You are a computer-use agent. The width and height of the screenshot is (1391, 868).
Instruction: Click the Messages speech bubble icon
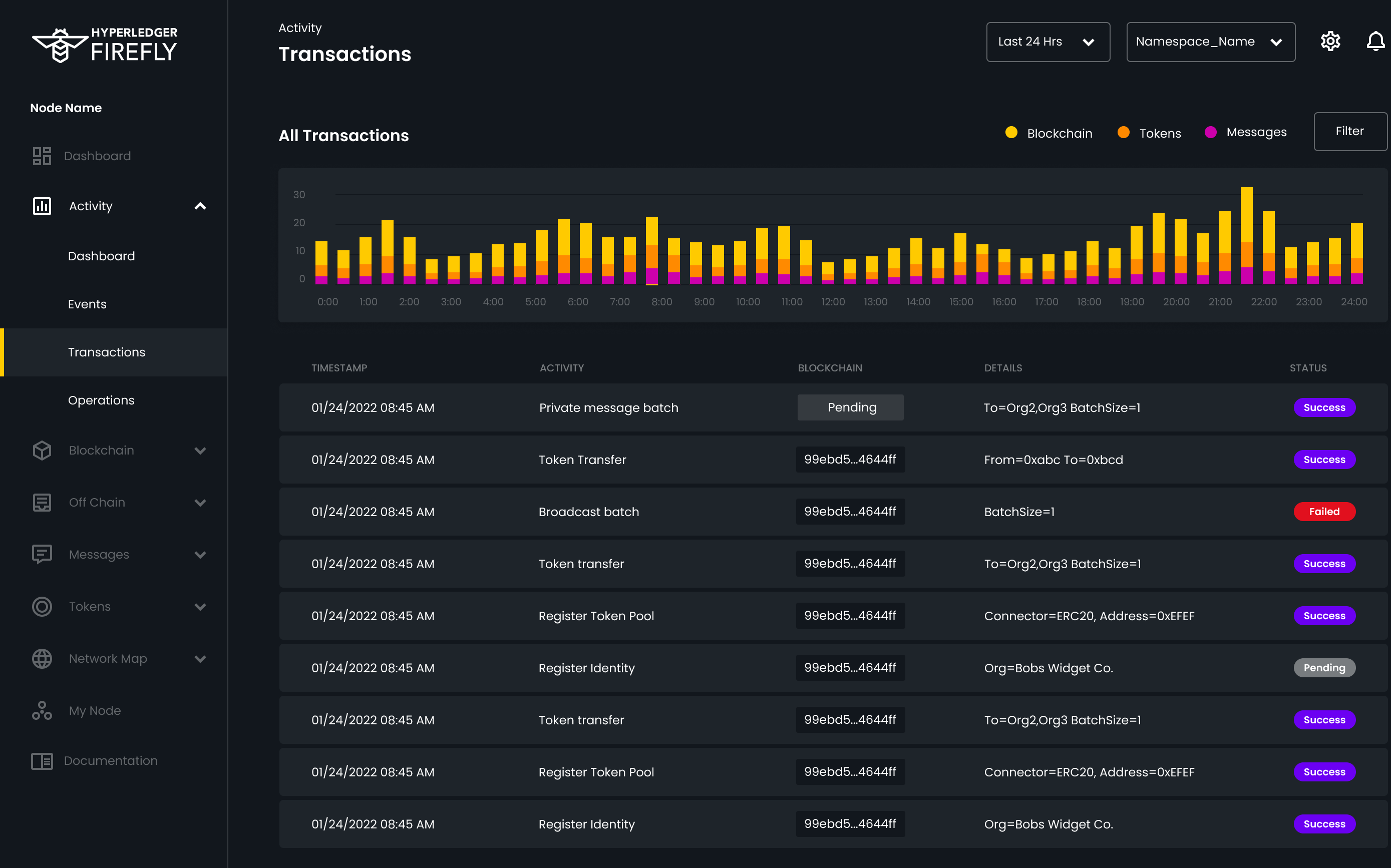coord(42,555)
